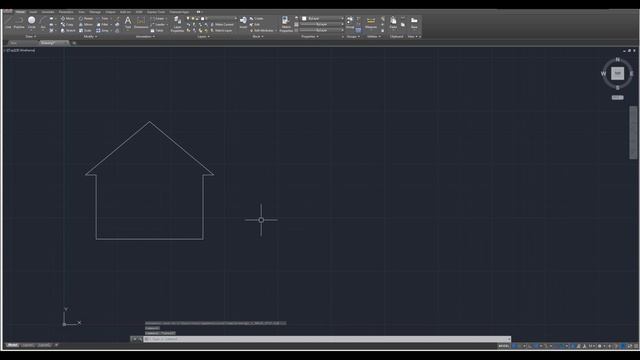Open customization menu in status bar
The image size is (640, 360).
636,346
